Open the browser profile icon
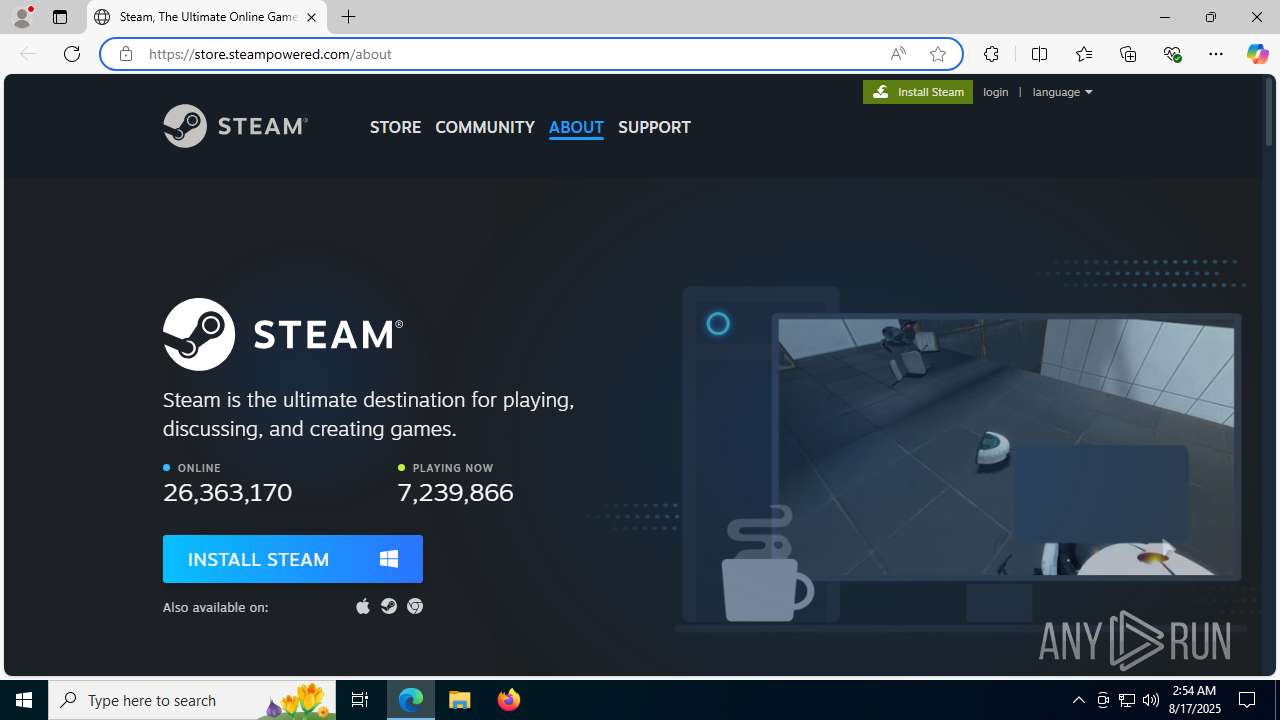Screen dimensions: 1280x720 [x=22, y=17]
